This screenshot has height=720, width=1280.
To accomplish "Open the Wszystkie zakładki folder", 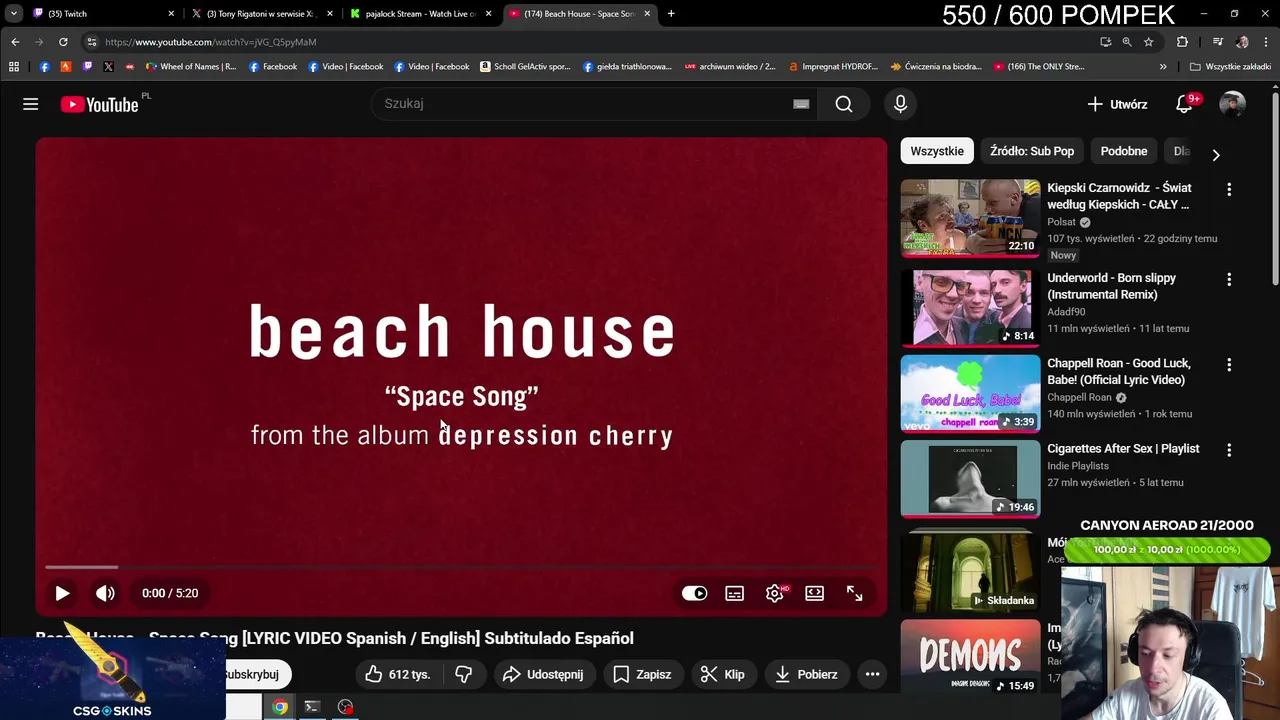I will 1230,67.
